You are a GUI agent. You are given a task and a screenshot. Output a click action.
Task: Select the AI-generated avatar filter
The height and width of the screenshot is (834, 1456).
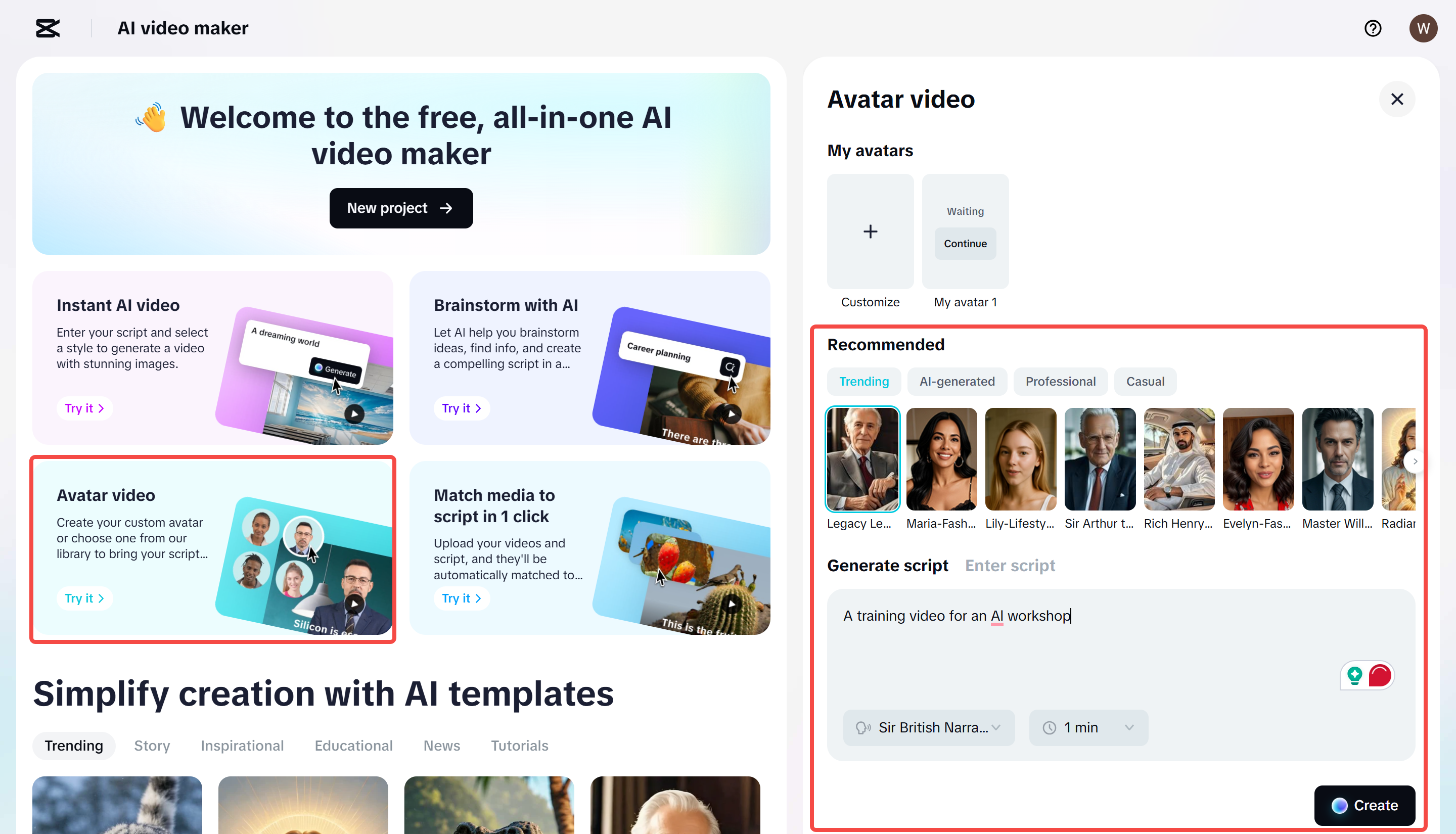[x=957, y=381]
